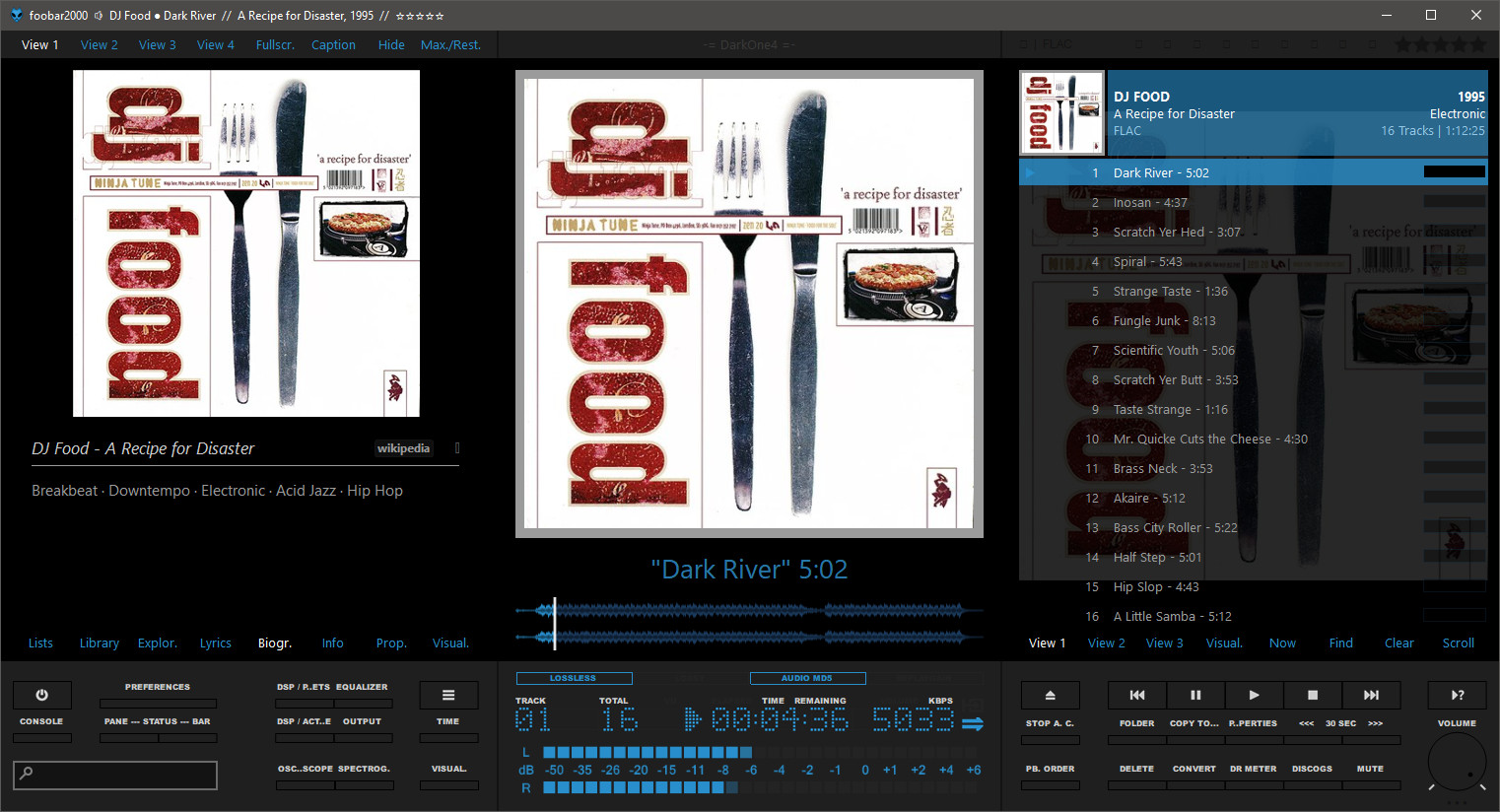Click Now in the playlist panel bar
The height and width of the screenshot is (812, 1500).
coord(1282,643)
